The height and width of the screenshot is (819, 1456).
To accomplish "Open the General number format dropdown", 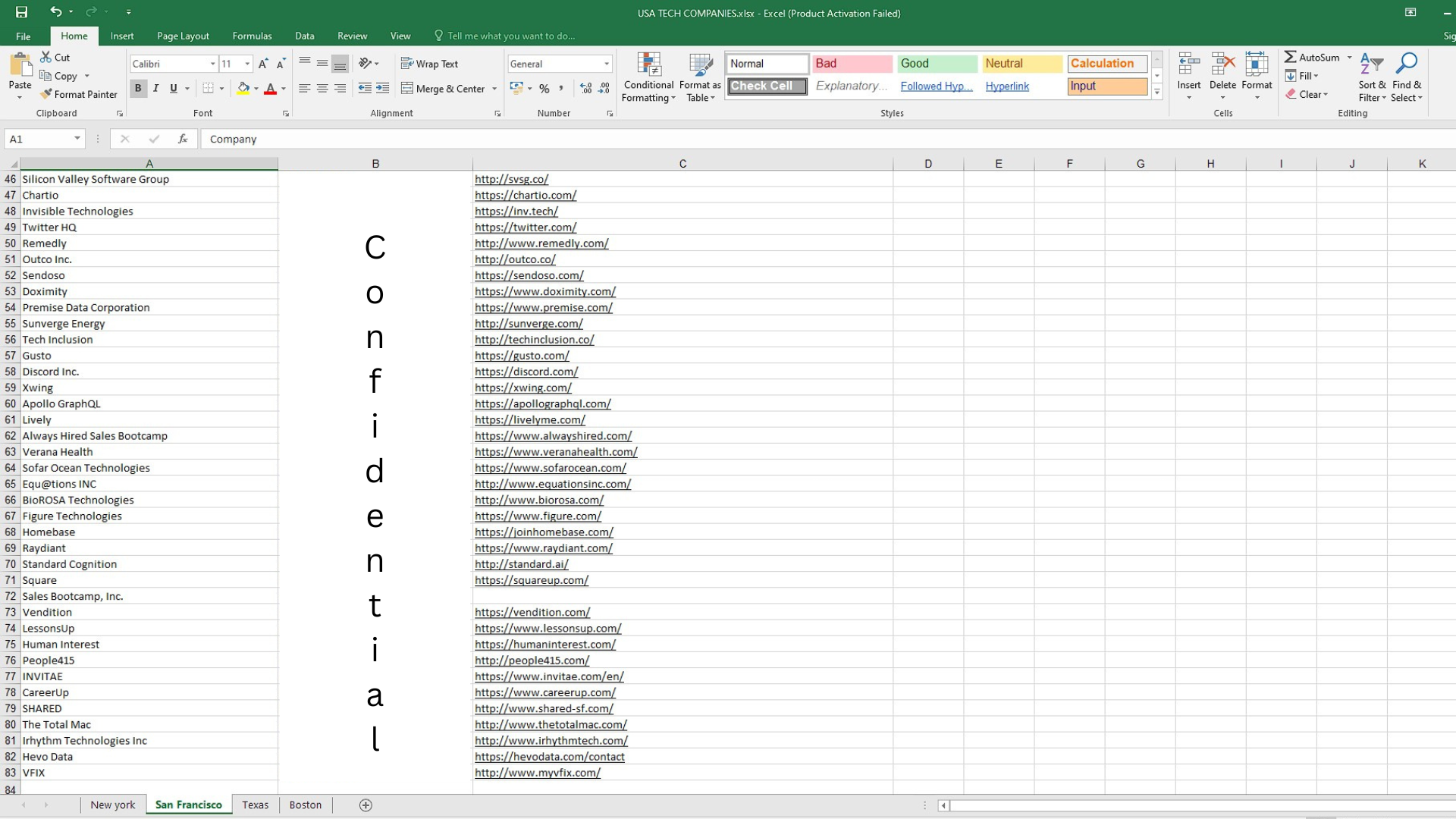I will (x=606, y=64).
